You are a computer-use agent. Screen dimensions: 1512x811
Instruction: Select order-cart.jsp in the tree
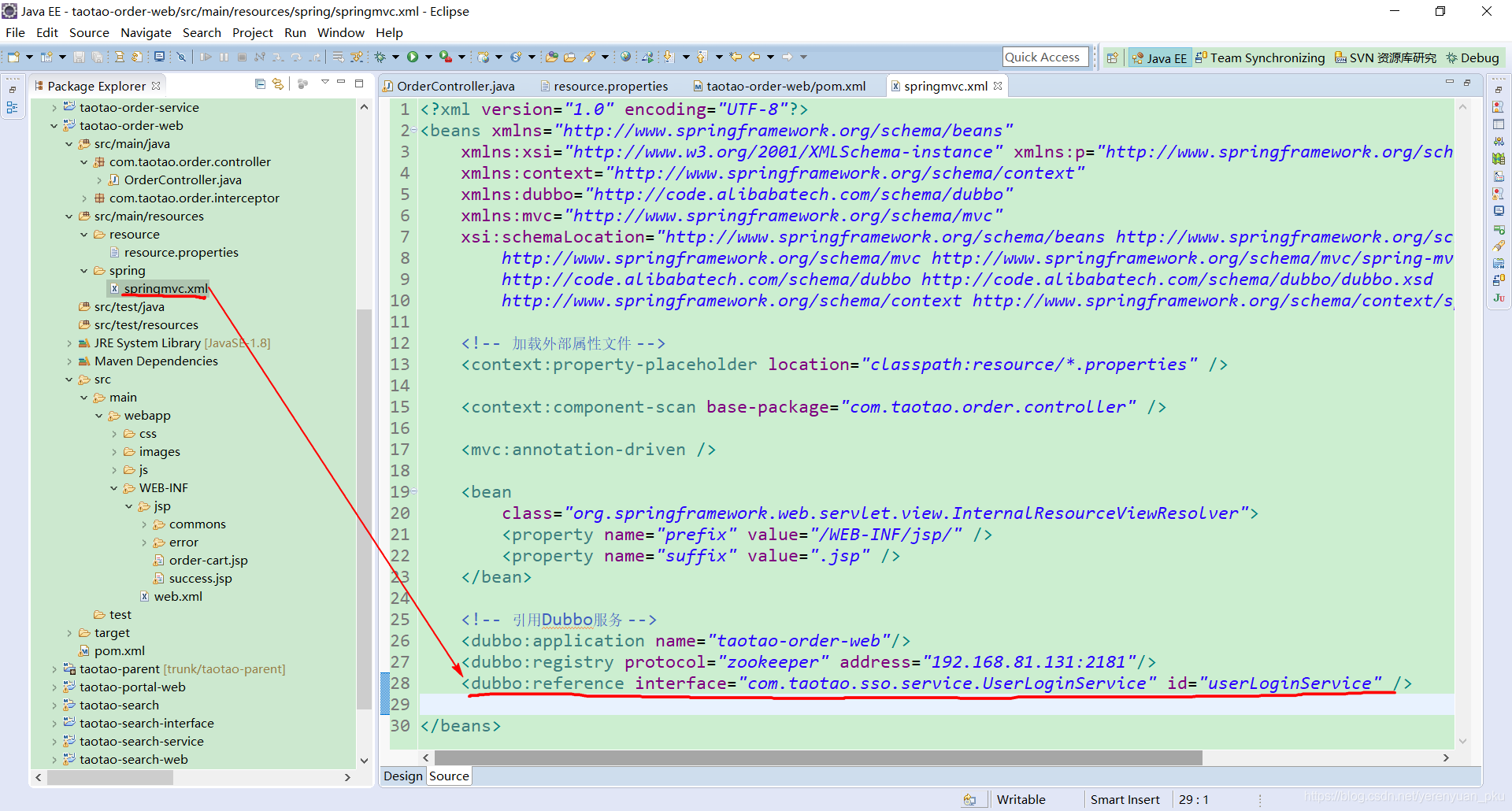tap(208, 560)
